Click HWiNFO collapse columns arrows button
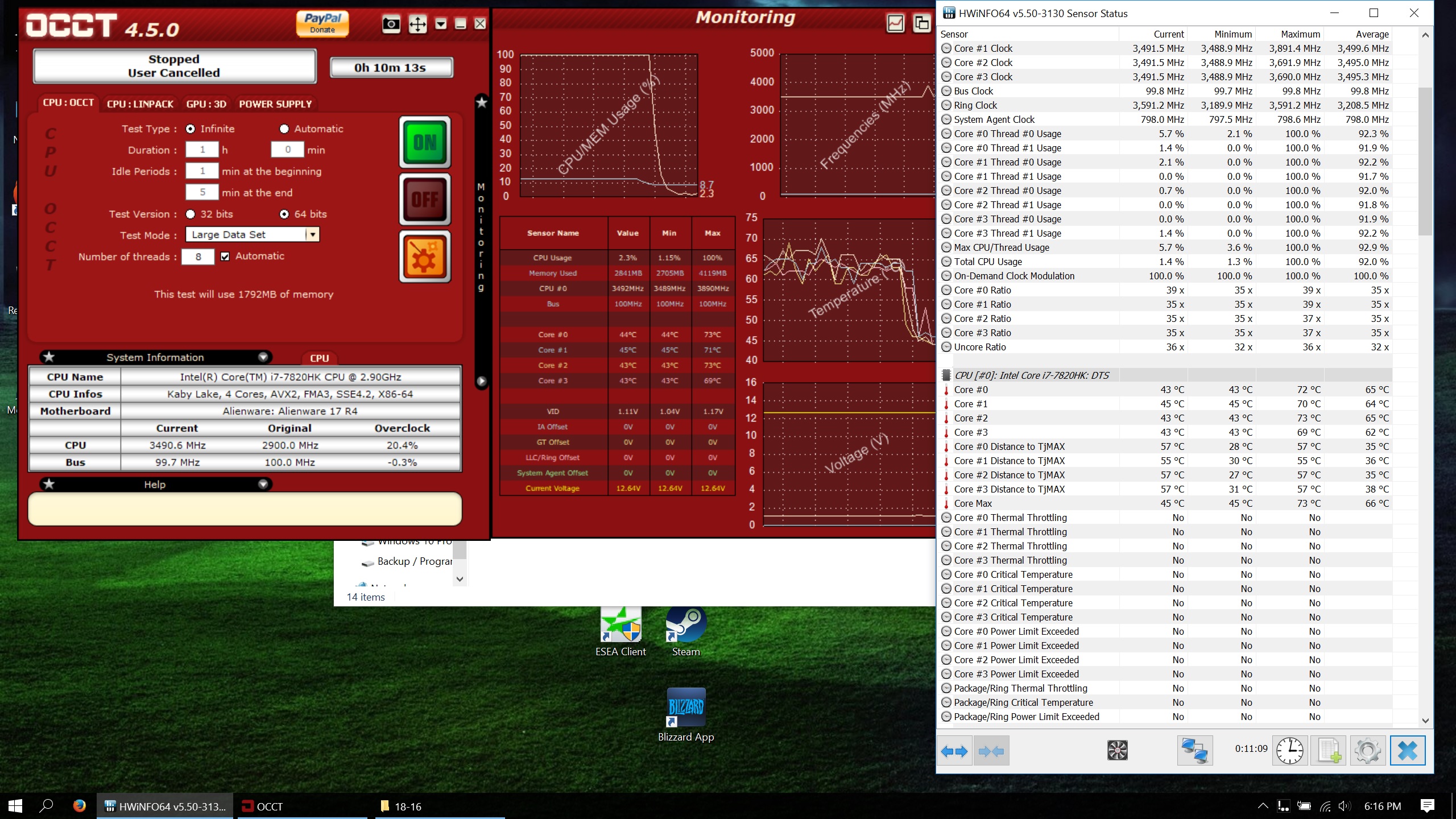This screenshot has width=1456, height=819. pos(991,751)
